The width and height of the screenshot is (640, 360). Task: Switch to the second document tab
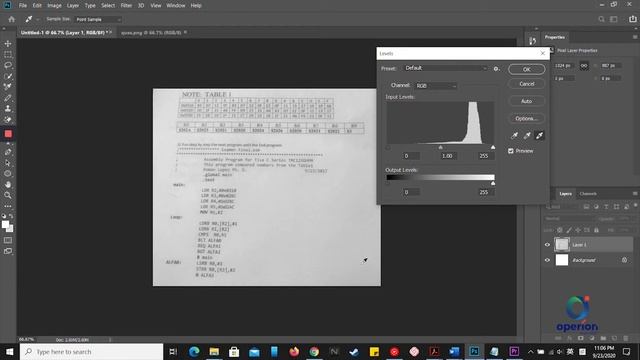(153, 32)
